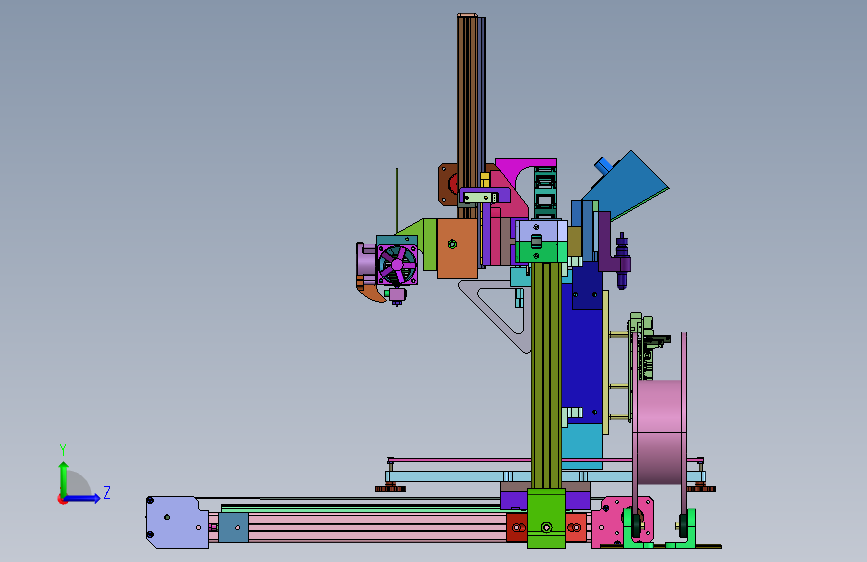The width and height of the screenshot is (867, 562).
Task: Click the green Y axis arrow of triad
Action: (63, 479)
